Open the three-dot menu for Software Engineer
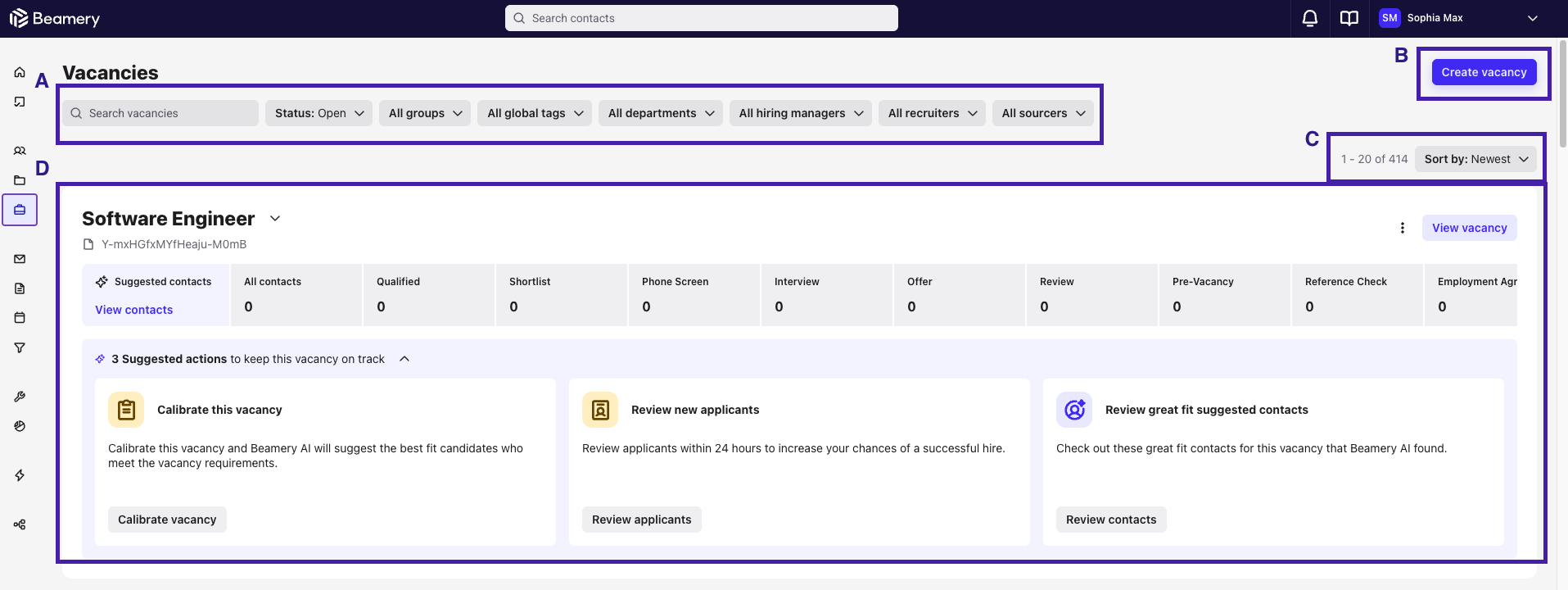The image size is (1568, 590). pos(1402,228)
